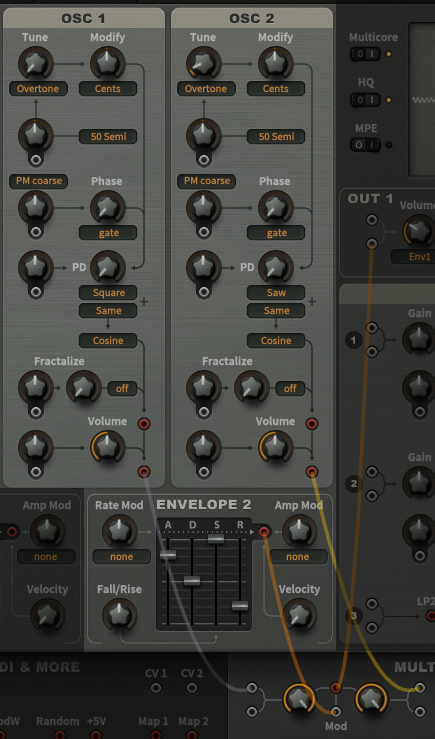Open OSC 2 Saw waveform selector
This screenshot has width=435, height=739.
click(276, 293)
